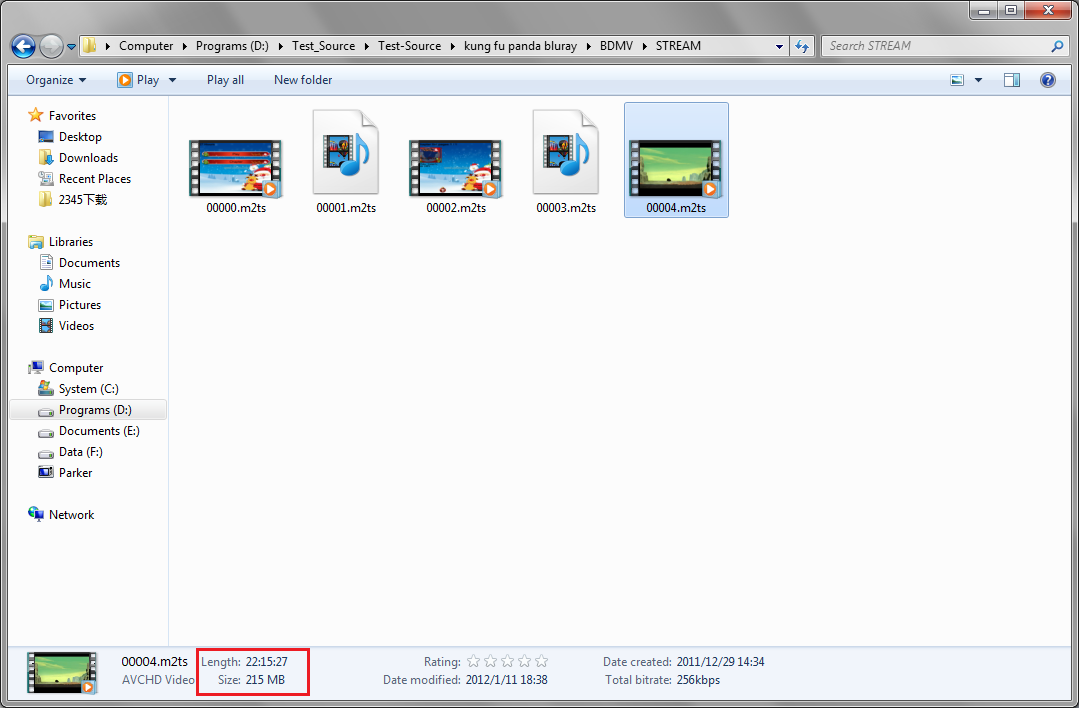
Task: Open kung fu panda bluray breadcrumb
Action: click(x=520, y=46)
